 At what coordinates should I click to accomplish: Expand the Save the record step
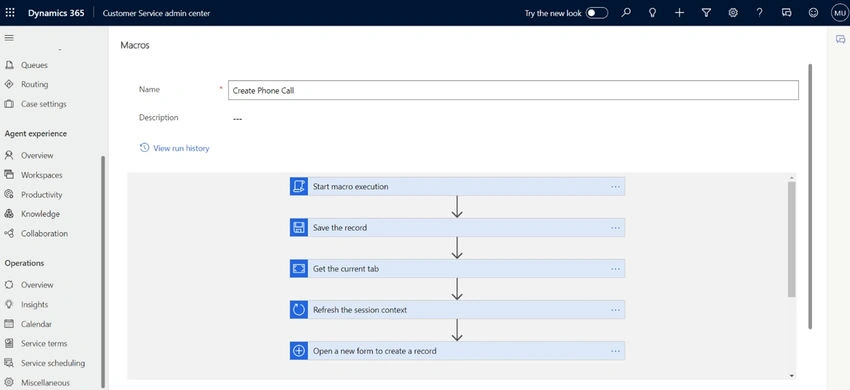pyautogui.click(x=457, y=227)
